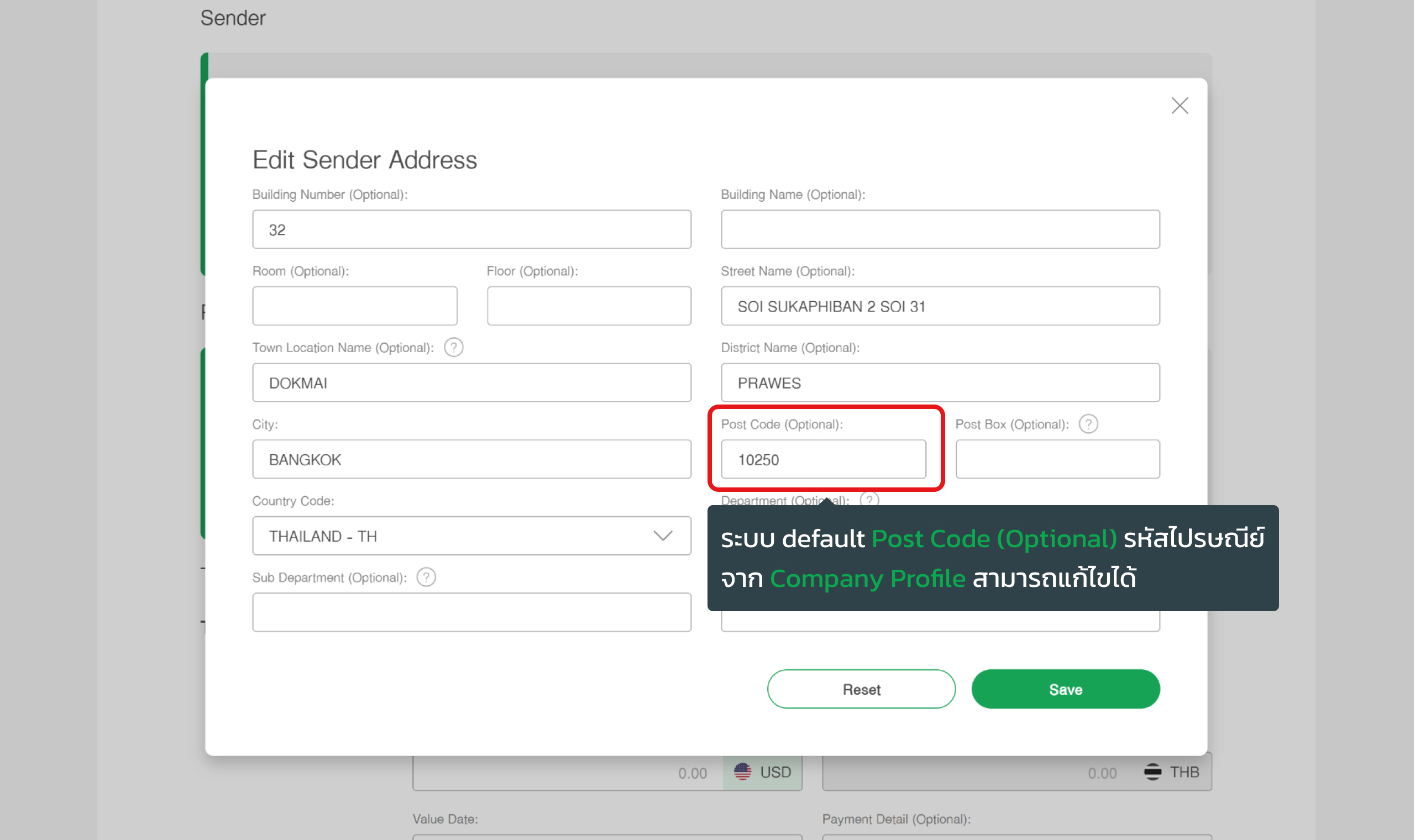The image size is (1415, 840).
Task: Click the City field BANGKOK
Action: 472,460
